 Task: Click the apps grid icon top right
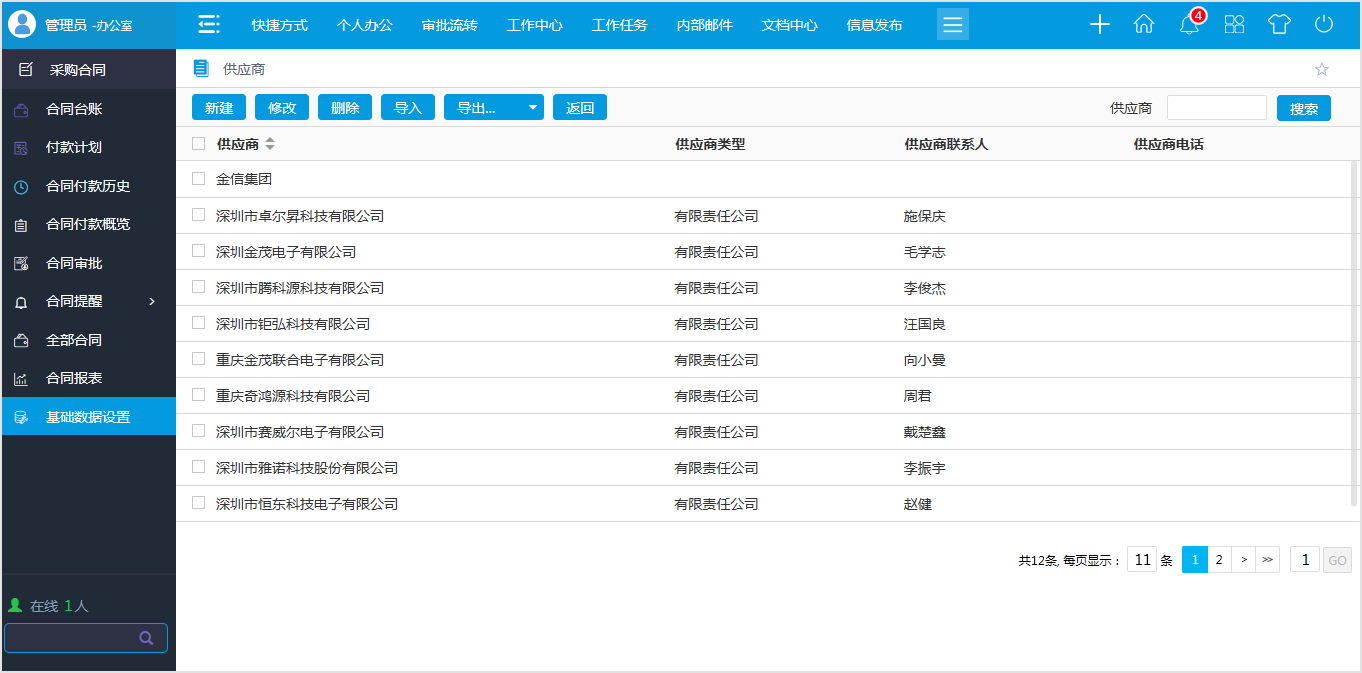(x=1234, y=24)
